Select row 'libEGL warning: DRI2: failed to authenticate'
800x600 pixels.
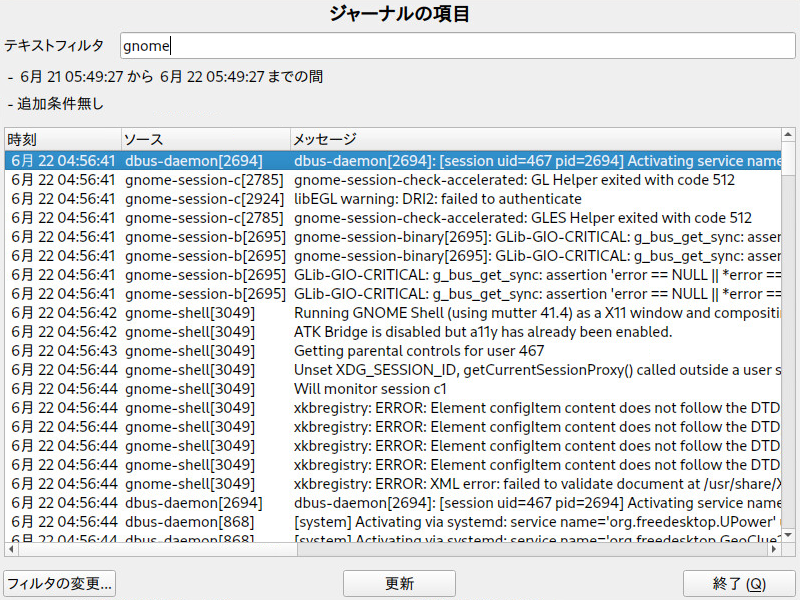pyautogui.click(x=393, y=199)
